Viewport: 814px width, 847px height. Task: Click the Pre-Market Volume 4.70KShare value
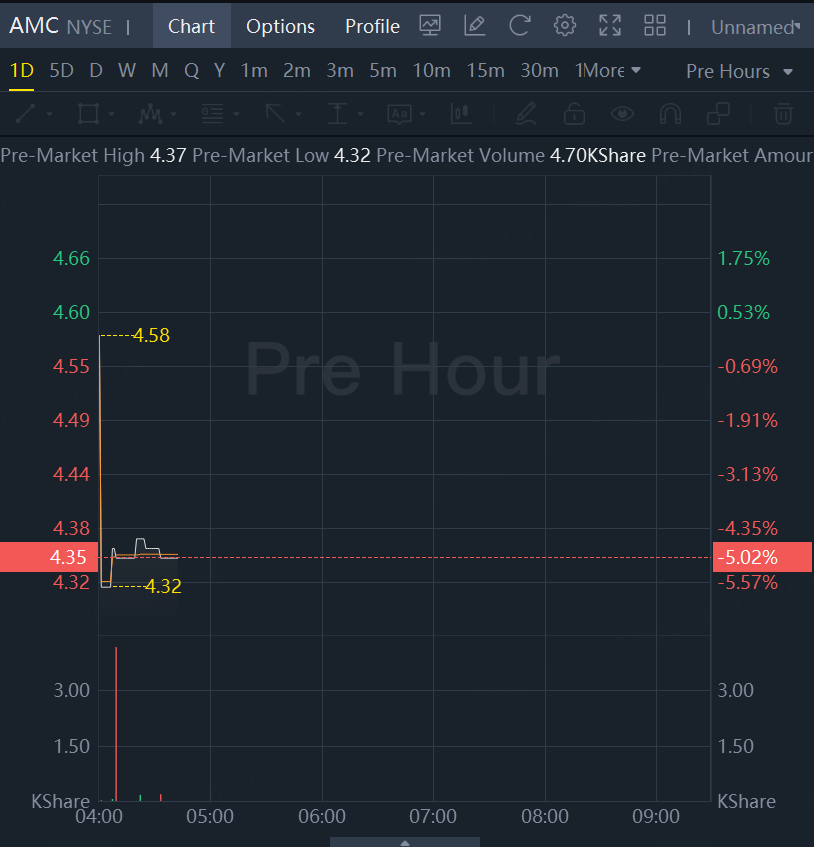597,156
